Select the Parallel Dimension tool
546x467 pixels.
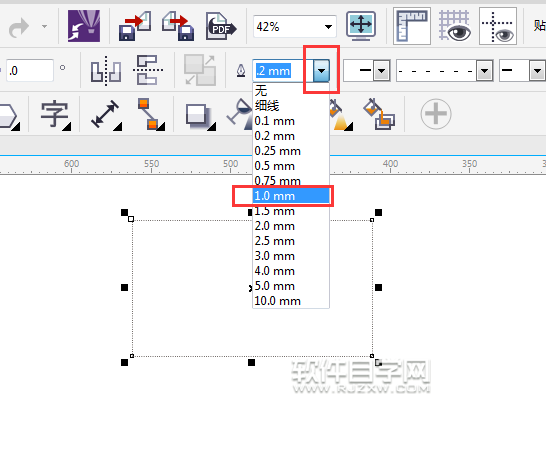tap(106, 115)
